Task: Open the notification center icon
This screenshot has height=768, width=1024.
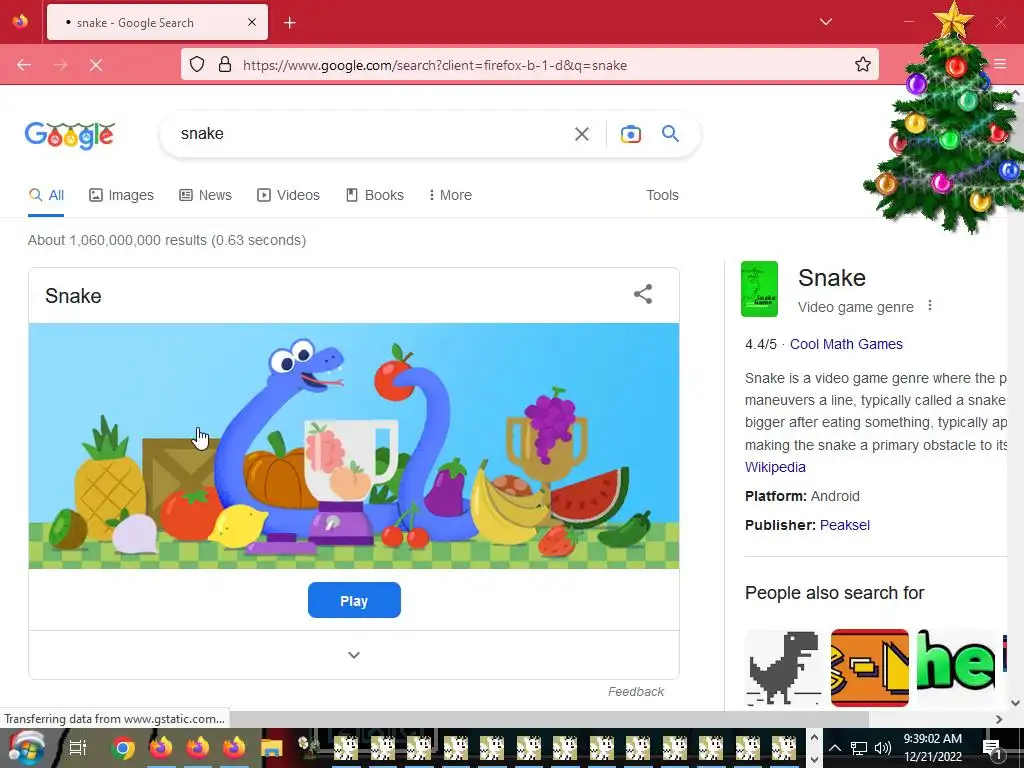Action: [x=991, y=748]
